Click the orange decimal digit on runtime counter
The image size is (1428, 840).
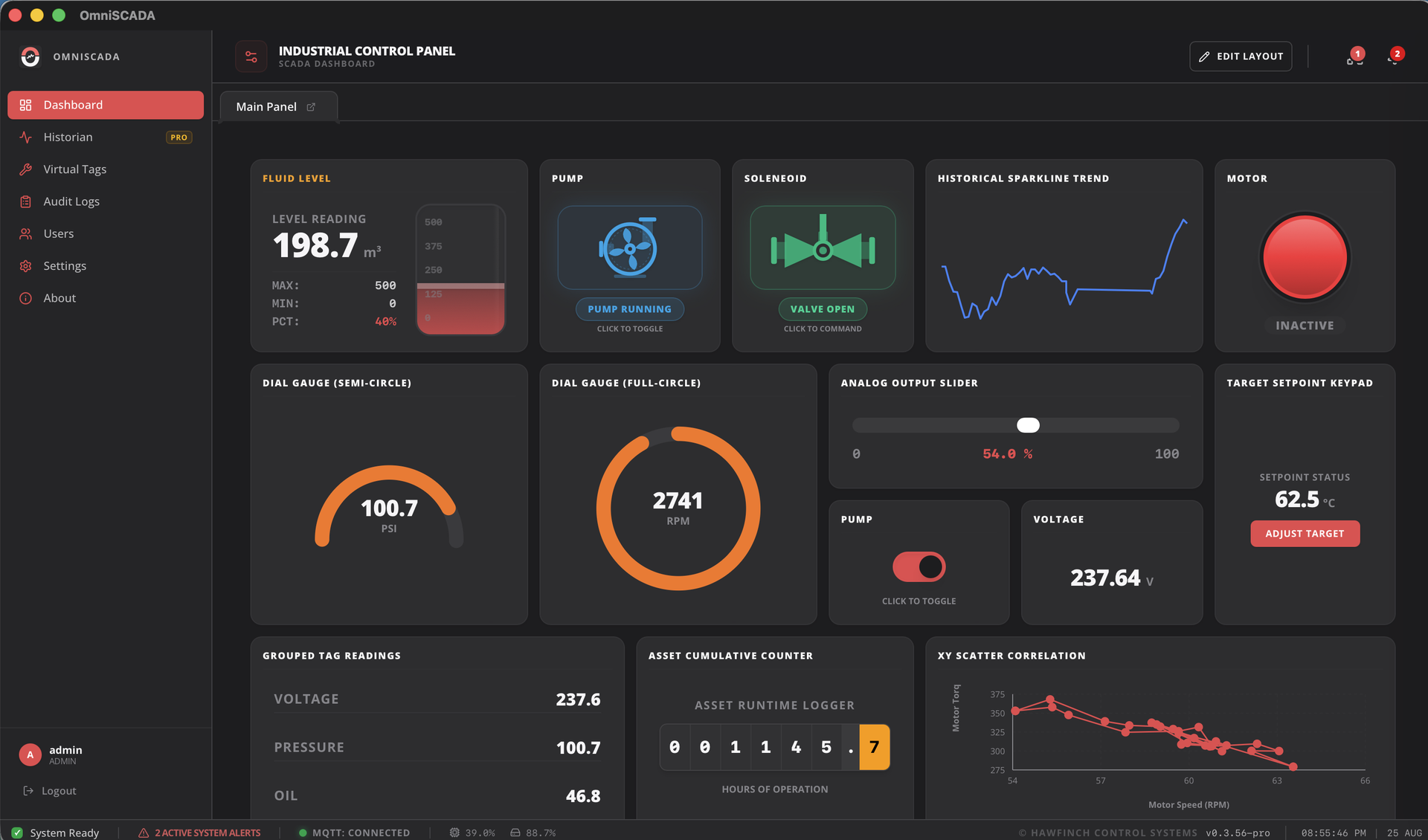874,747
